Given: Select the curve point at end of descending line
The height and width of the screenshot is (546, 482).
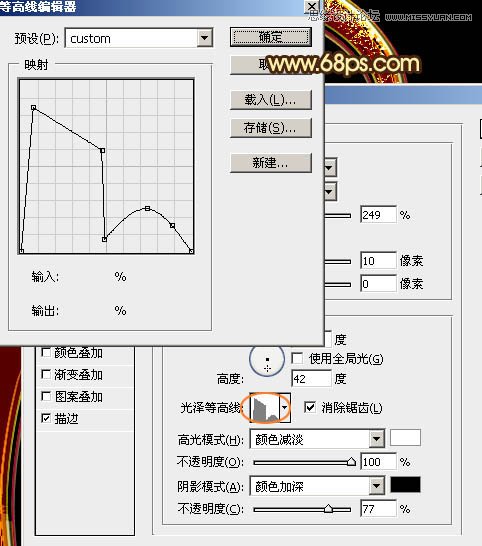Looking at the screenshot, I should pos(102,150).
